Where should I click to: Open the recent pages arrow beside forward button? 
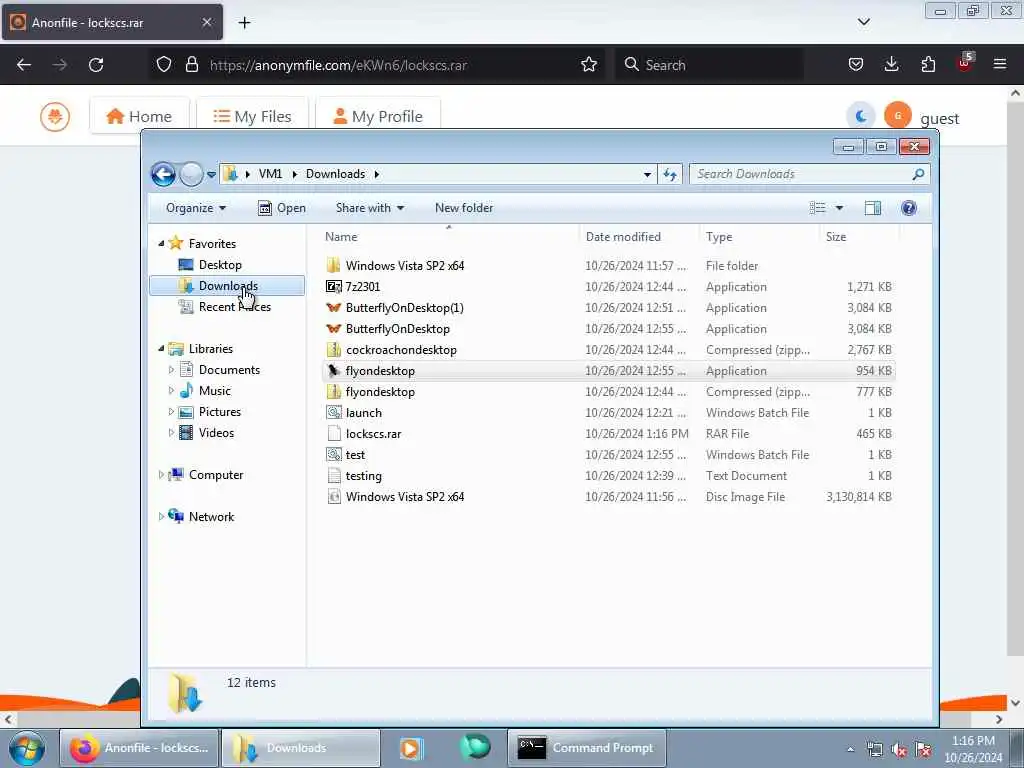point(212,175)
